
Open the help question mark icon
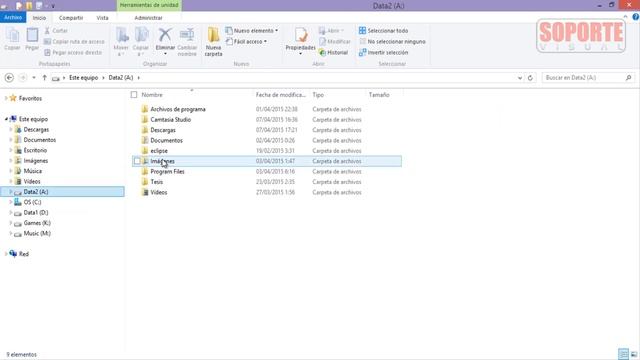(636, 17)
